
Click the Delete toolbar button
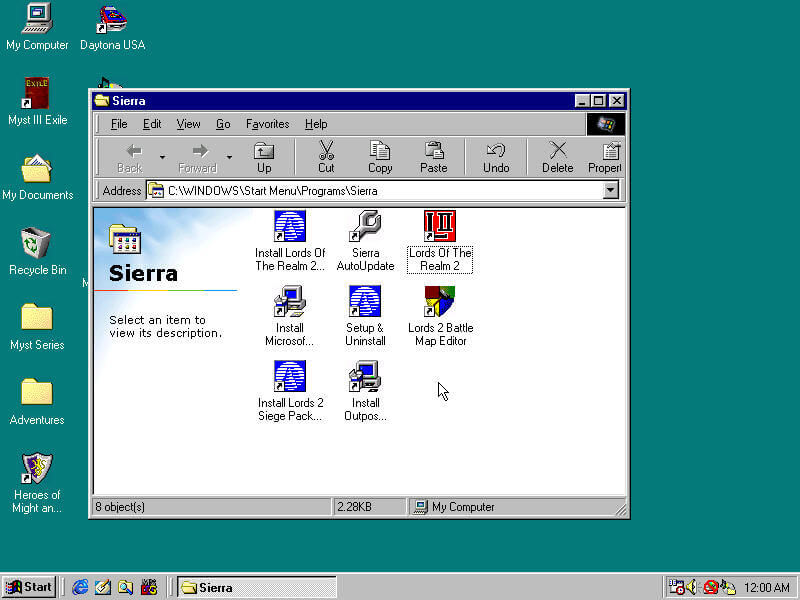(557, 157)
